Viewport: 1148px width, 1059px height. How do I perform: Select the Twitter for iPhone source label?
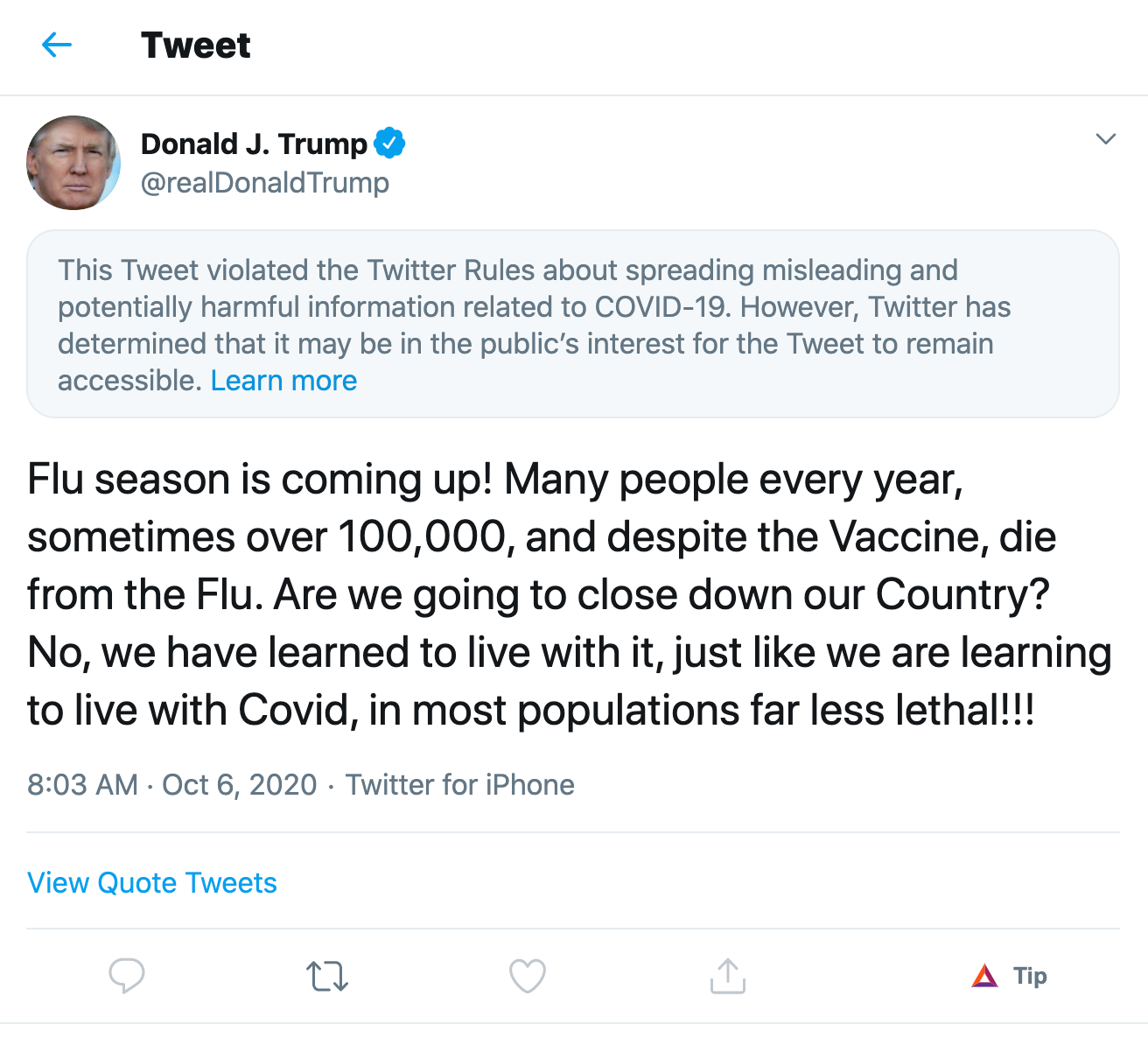460,784
